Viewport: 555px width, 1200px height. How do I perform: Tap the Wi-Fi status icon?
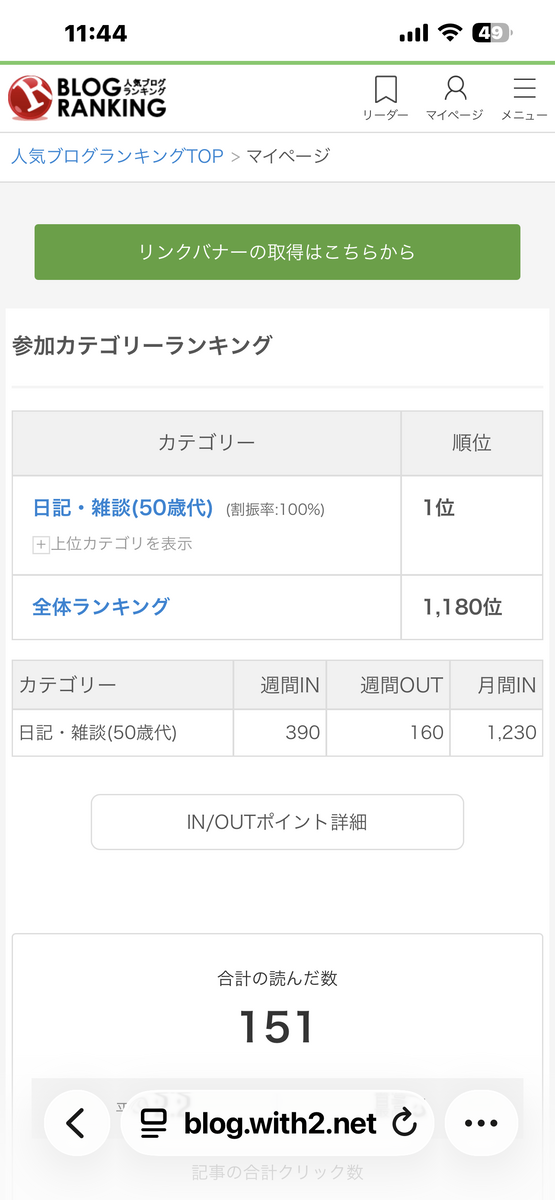click(450, 33)
